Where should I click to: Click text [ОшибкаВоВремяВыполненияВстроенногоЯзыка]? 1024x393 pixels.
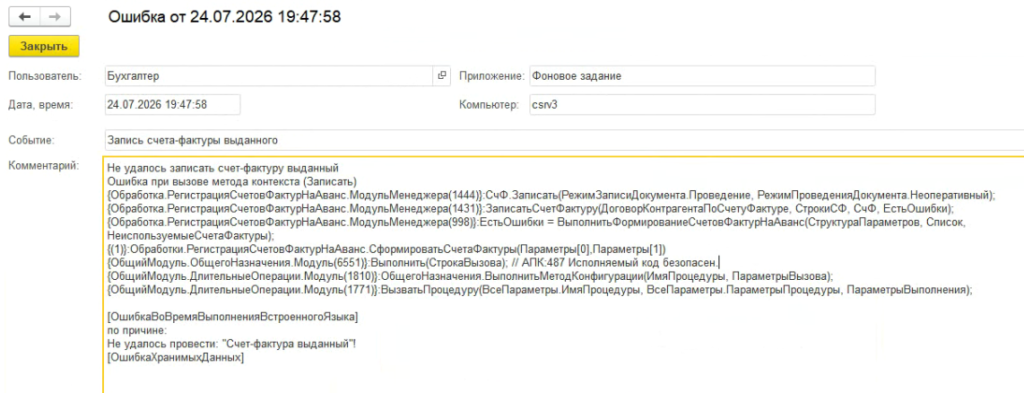point(232,318)
